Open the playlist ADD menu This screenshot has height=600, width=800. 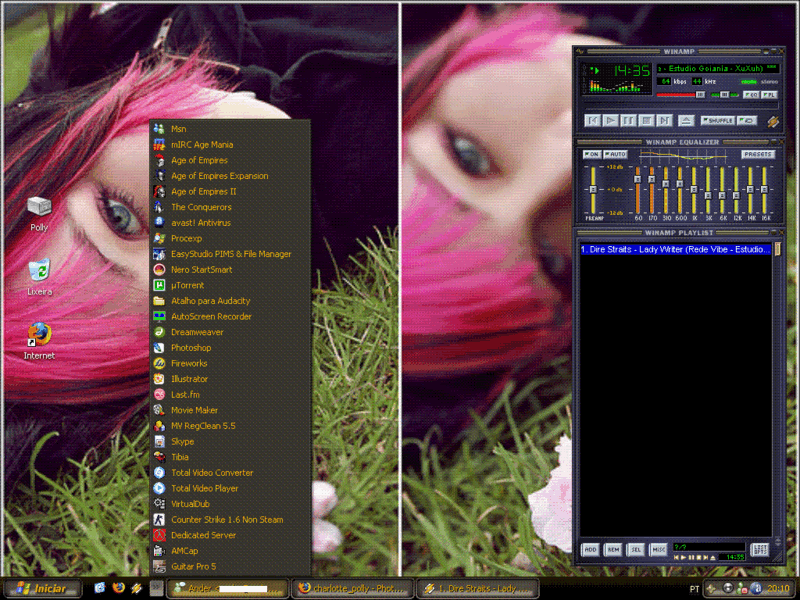(x=591, y=549)
